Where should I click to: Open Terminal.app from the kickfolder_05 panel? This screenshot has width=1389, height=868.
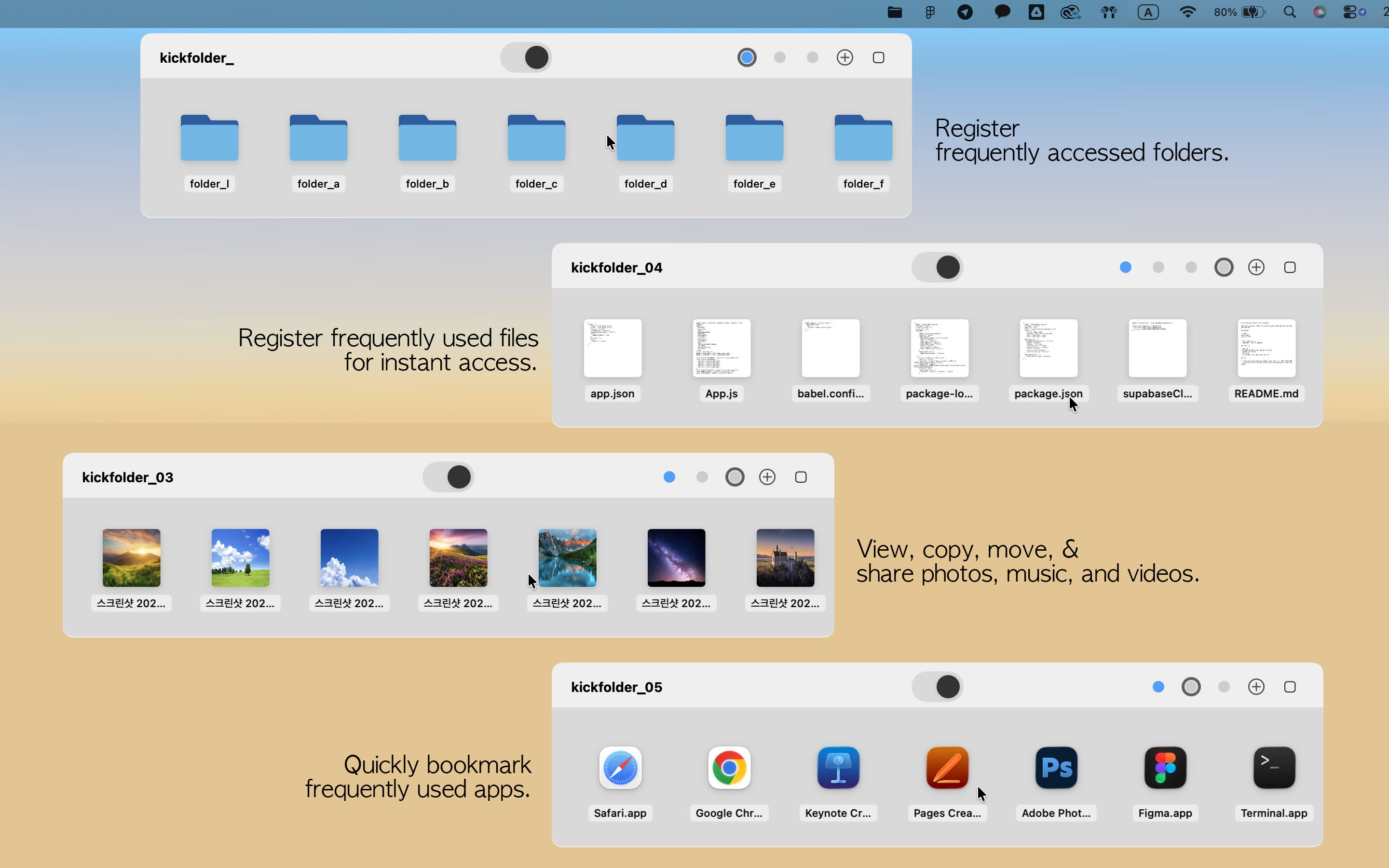point(1273,768)
